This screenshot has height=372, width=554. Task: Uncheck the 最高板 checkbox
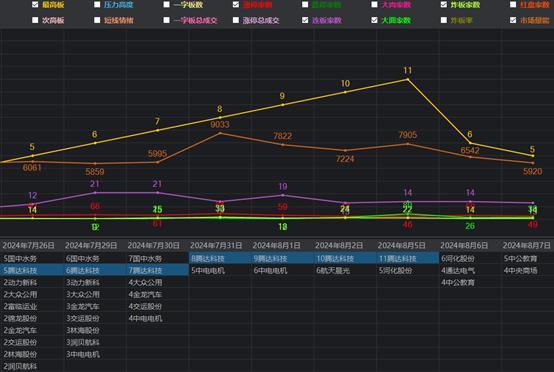point(35,5)
